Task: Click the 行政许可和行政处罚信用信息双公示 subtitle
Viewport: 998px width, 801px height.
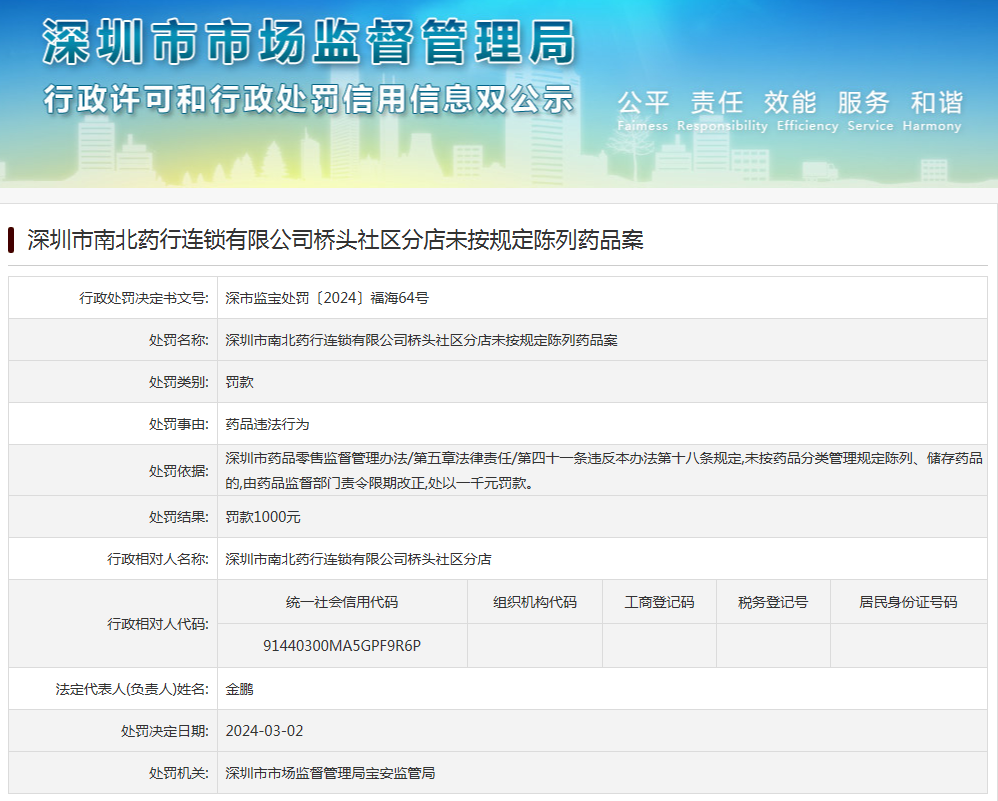Action: click(309, 99)
